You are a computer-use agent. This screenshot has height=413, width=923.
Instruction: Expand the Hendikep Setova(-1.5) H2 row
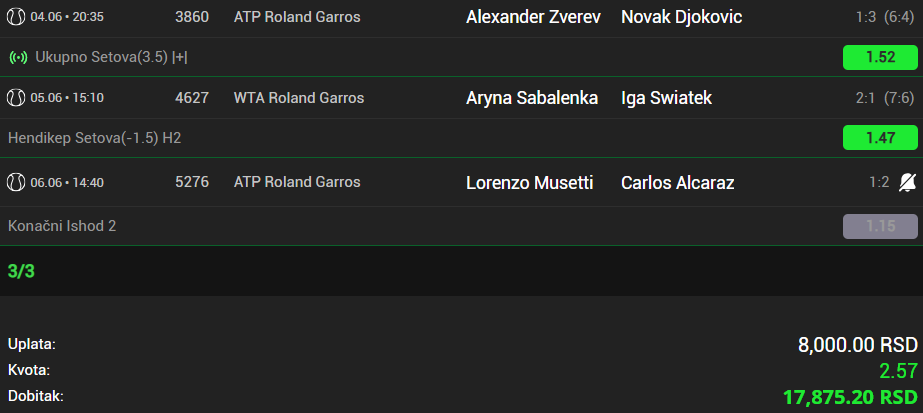tap(462, 138)
